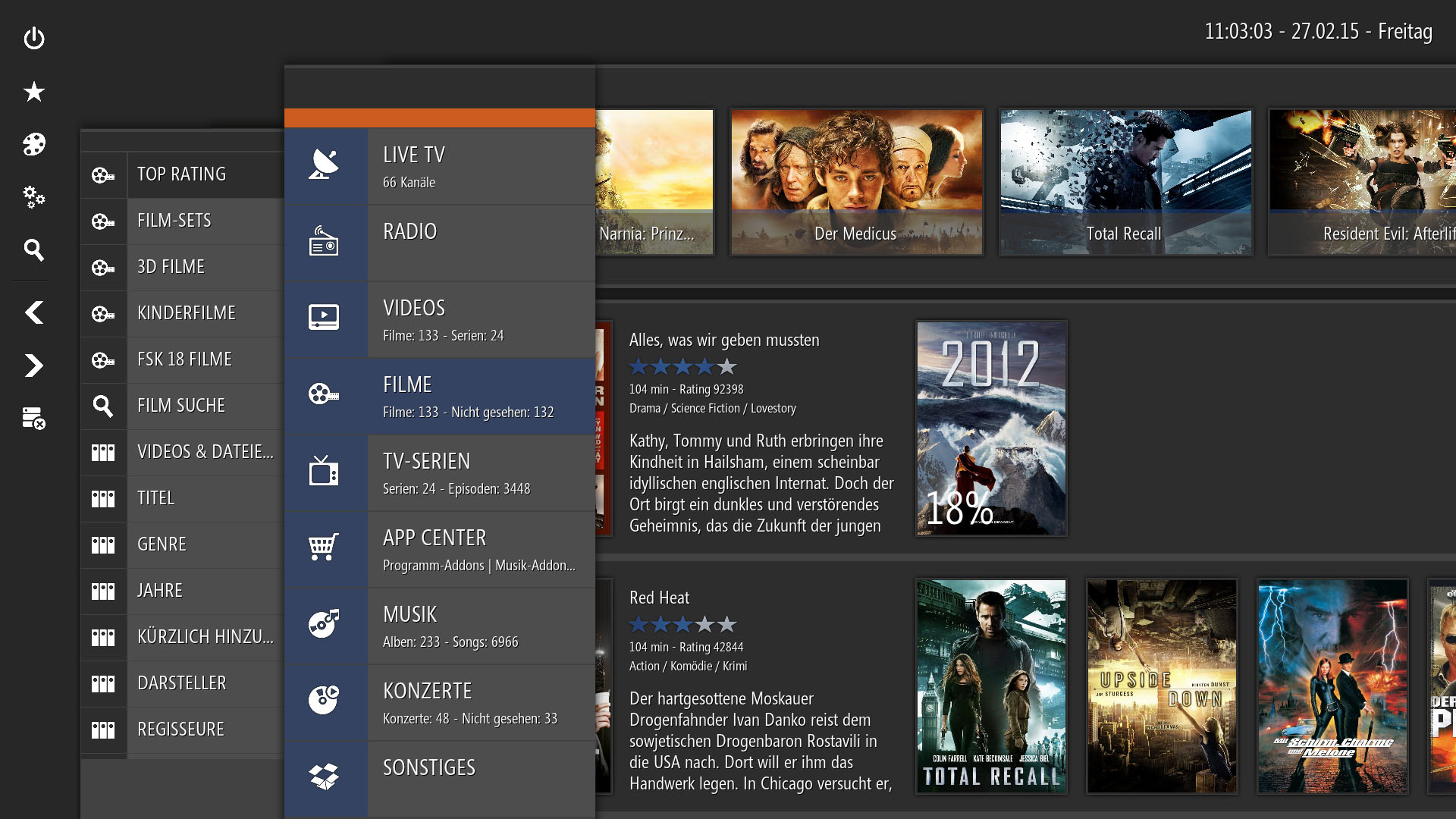Click the list-remove icon in sidebar

34,418
